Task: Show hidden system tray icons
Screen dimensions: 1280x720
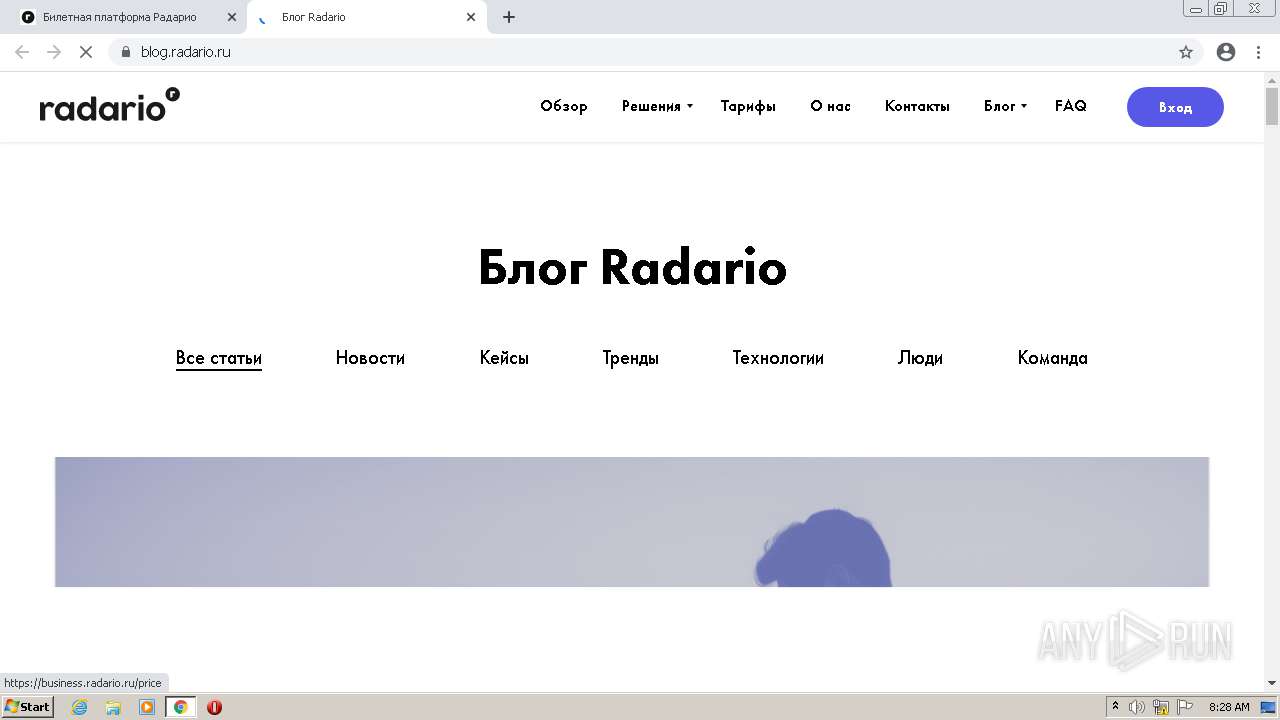Action: [x=1115, y=707]
